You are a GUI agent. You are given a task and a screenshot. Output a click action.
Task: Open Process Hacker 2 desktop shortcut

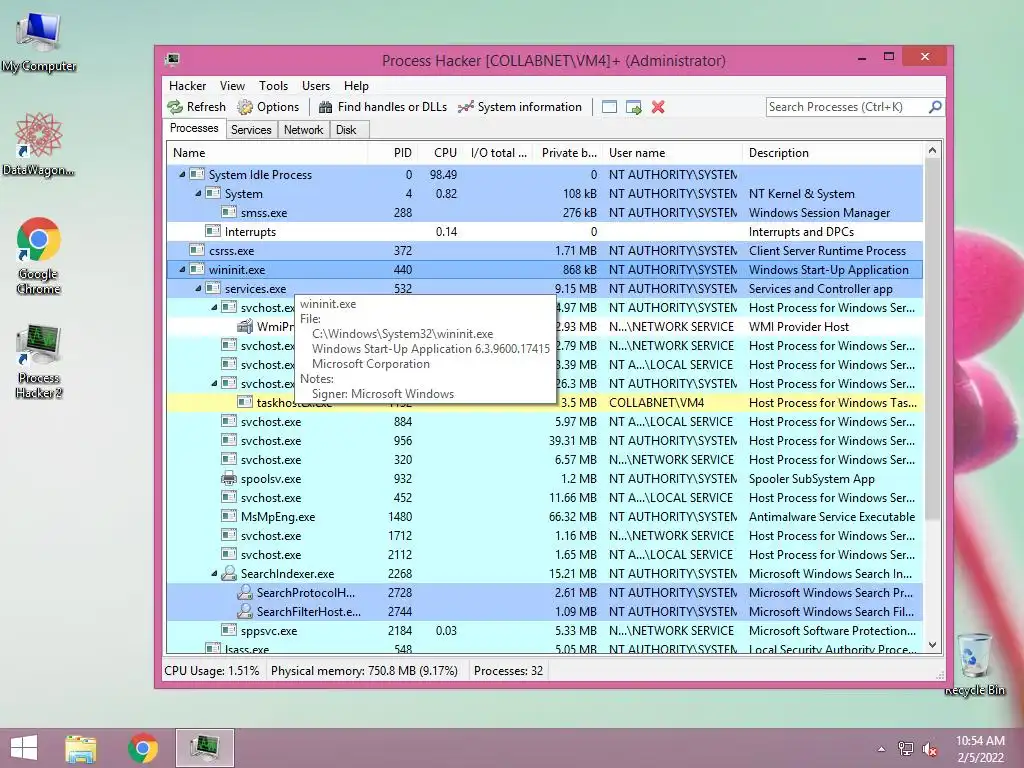pos(39,361)
